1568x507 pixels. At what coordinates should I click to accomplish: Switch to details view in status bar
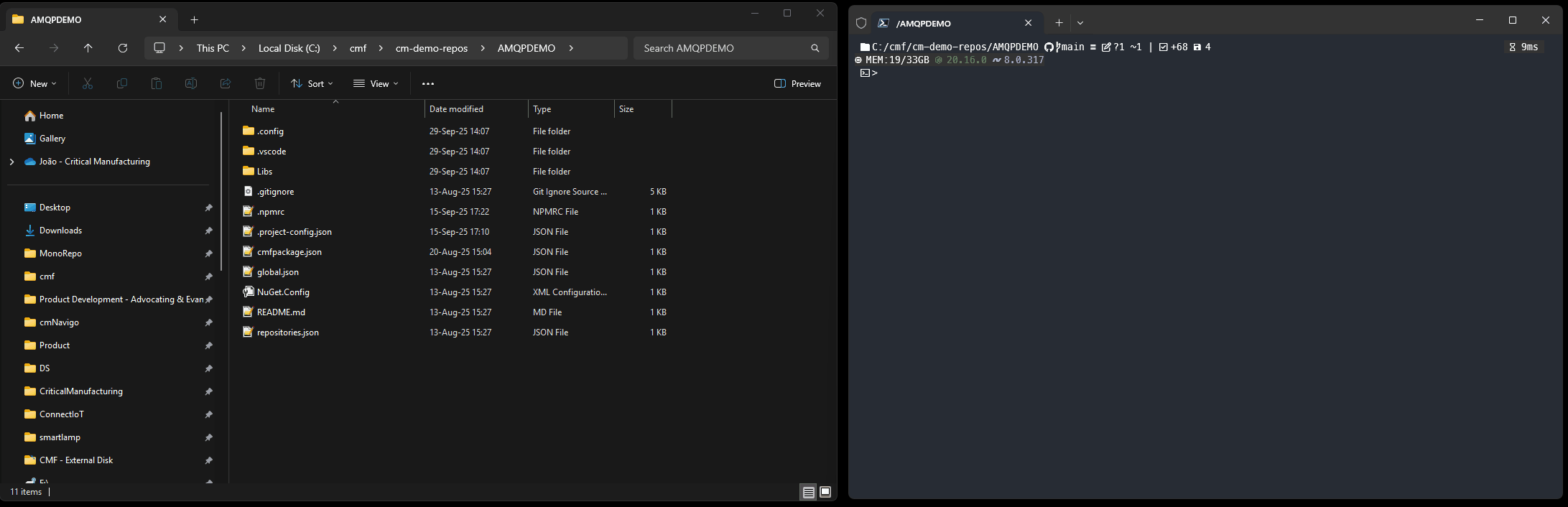[808, 492]
